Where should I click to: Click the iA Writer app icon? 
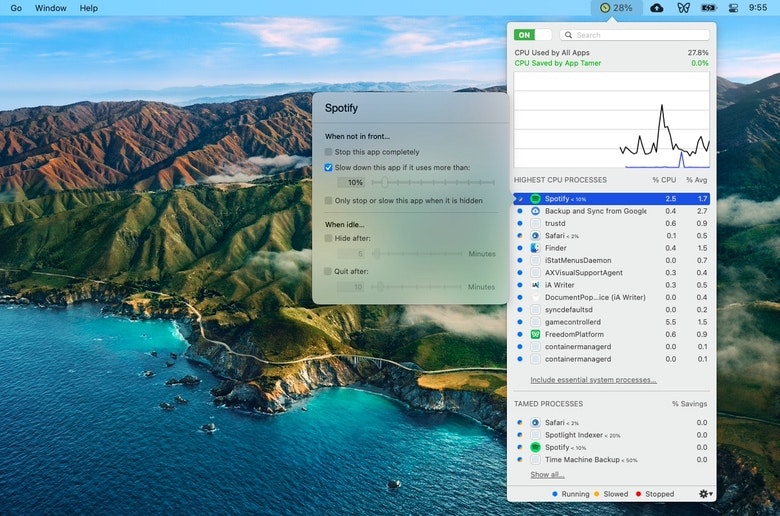coord(535,285)
